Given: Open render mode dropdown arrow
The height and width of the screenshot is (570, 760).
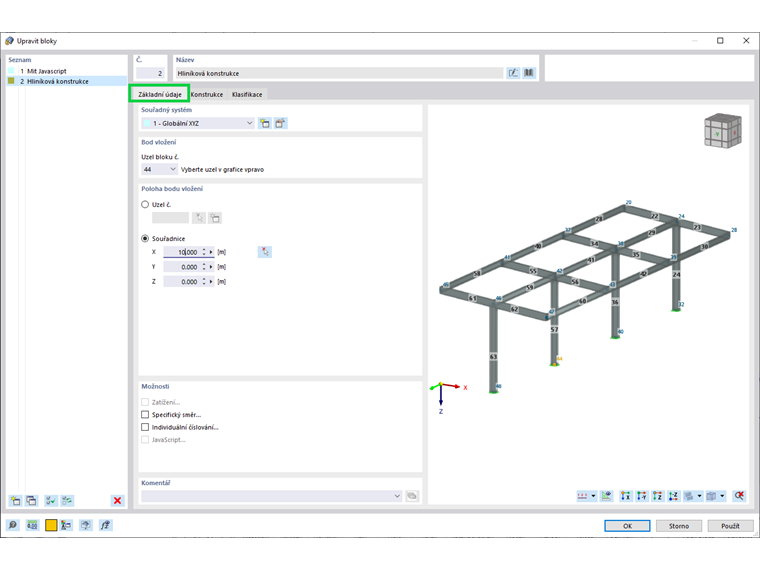Looking at the screenshot, I should pos(722,496).
